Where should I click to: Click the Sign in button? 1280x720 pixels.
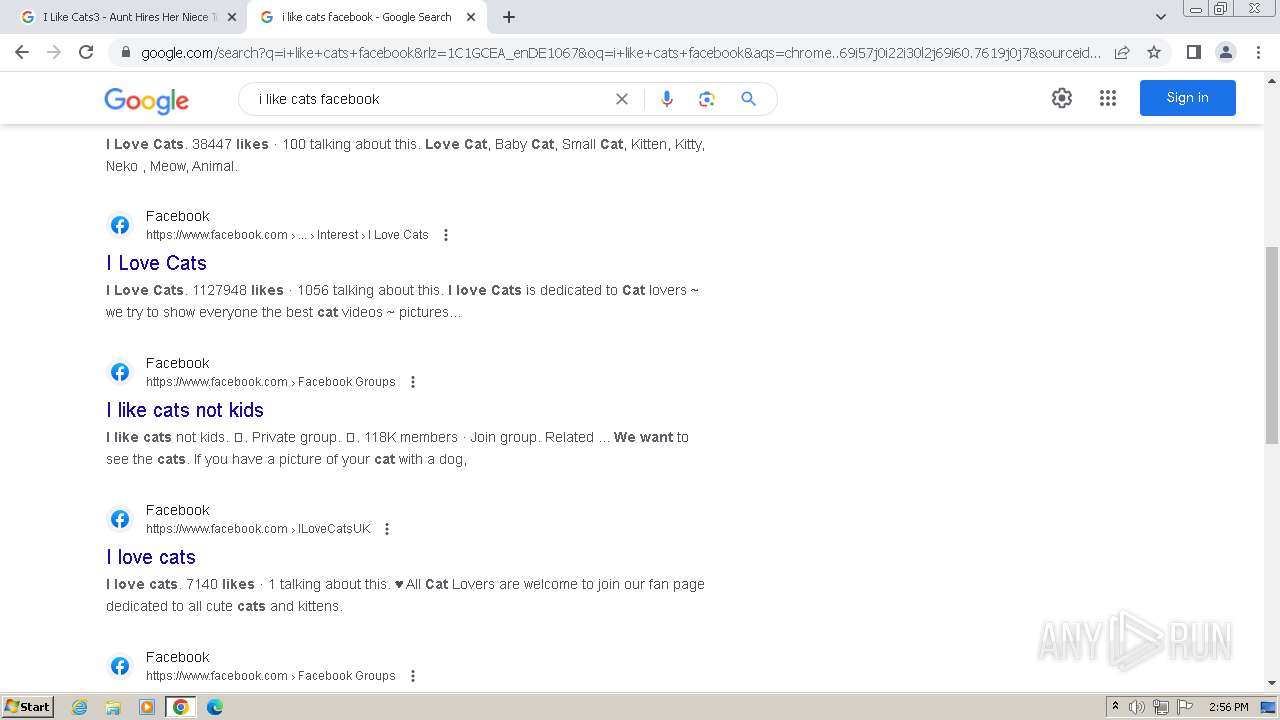click(1188, 98)
